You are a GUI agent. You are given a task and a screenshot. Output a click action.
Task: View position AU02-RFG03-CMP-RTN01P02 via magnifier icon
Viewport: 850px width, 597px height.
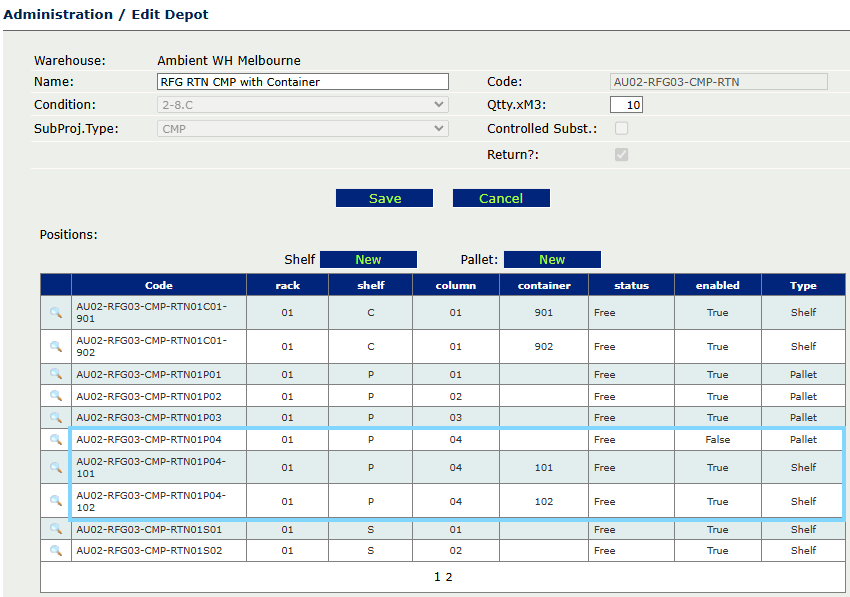[56, 396]
